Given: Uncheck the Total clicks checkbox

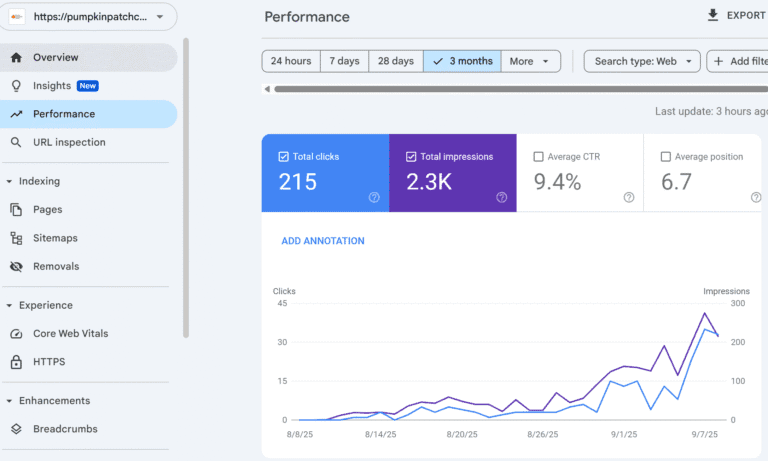Looking at the screenshot, I should [284, 157].
